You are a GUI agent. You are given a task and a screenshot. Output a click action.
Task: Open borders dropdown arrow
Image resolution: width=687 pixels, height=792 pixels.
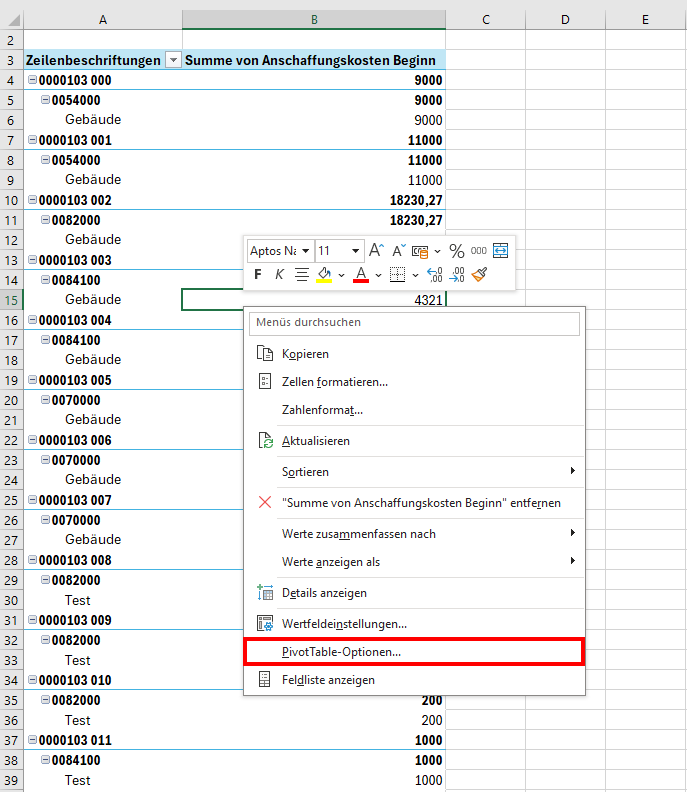[x=415, y=275]
